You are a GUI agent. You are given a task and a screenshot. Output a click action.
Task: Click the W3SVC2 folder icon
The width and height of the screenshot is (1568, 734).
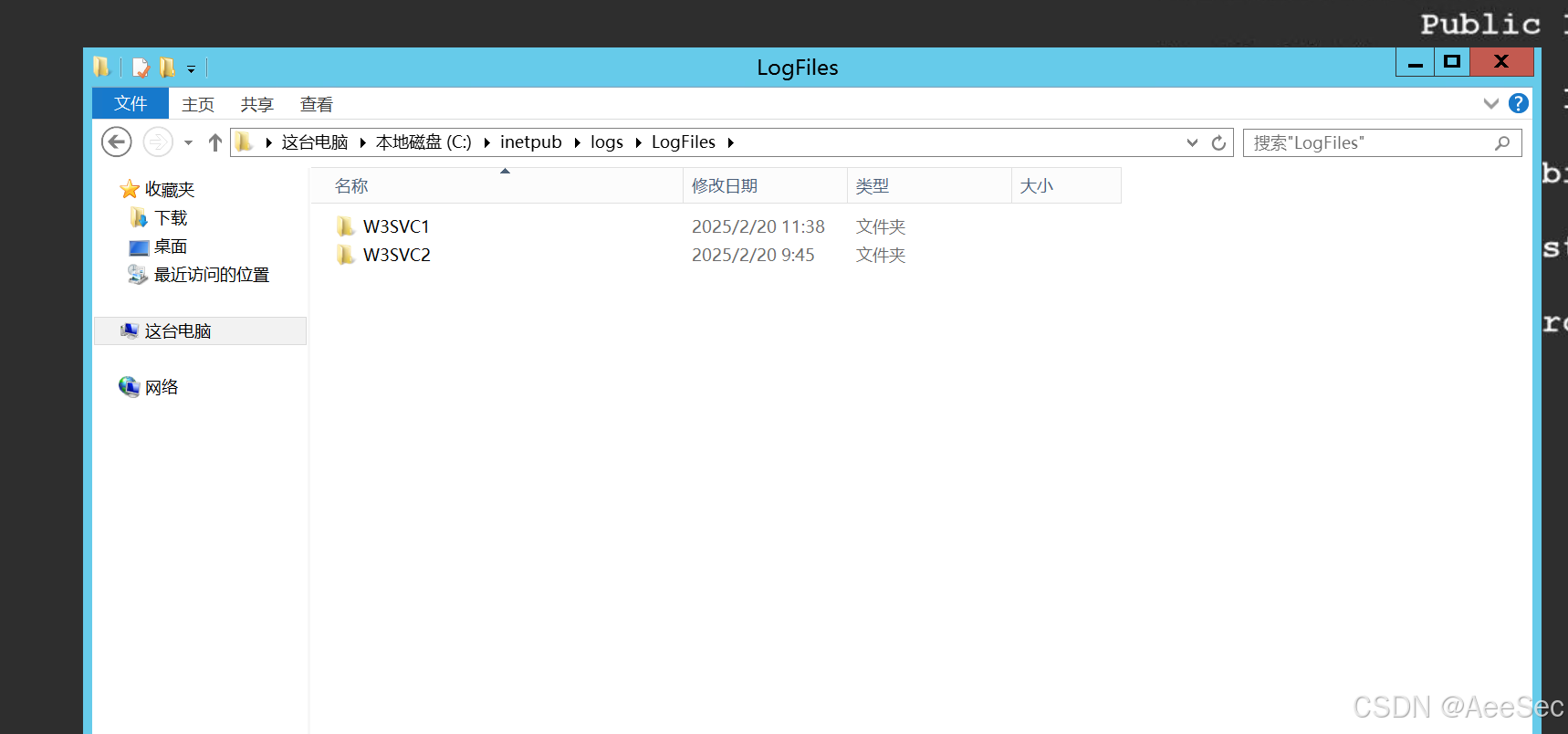pos(345,254)
